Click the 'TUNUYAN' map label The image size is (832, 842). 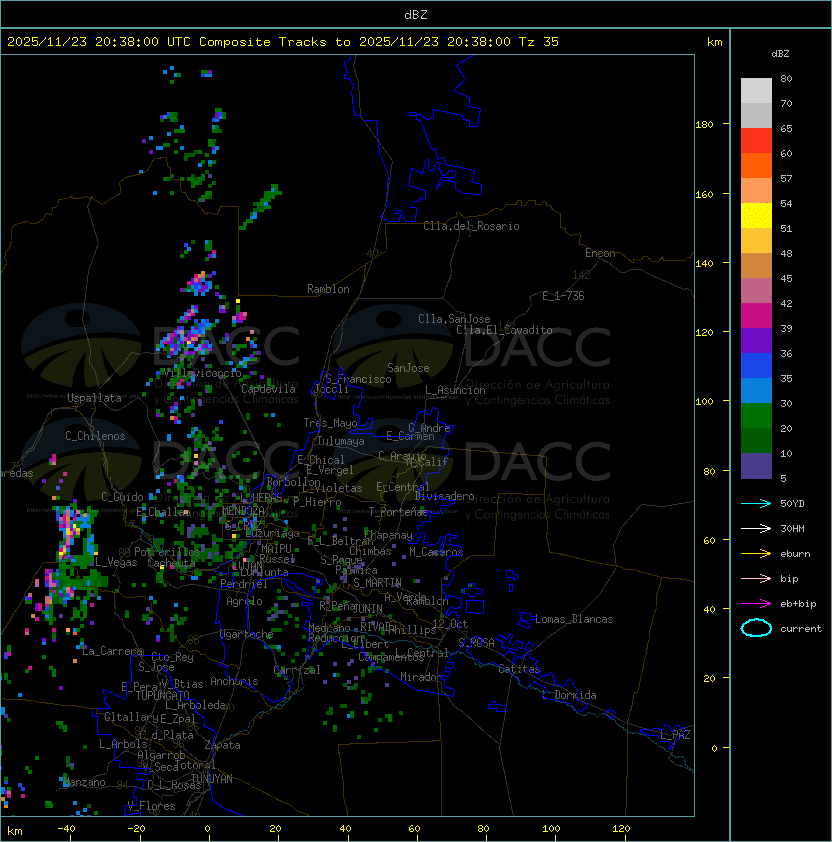click(212, 779)
